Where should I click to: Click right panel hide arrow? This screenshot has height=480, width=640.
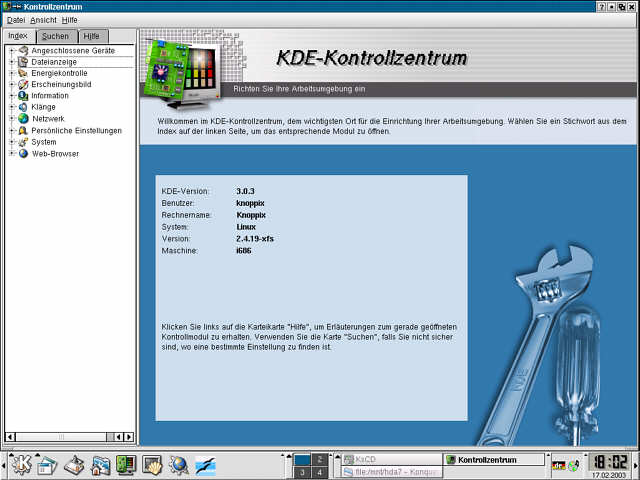click(x=636, y=465)
